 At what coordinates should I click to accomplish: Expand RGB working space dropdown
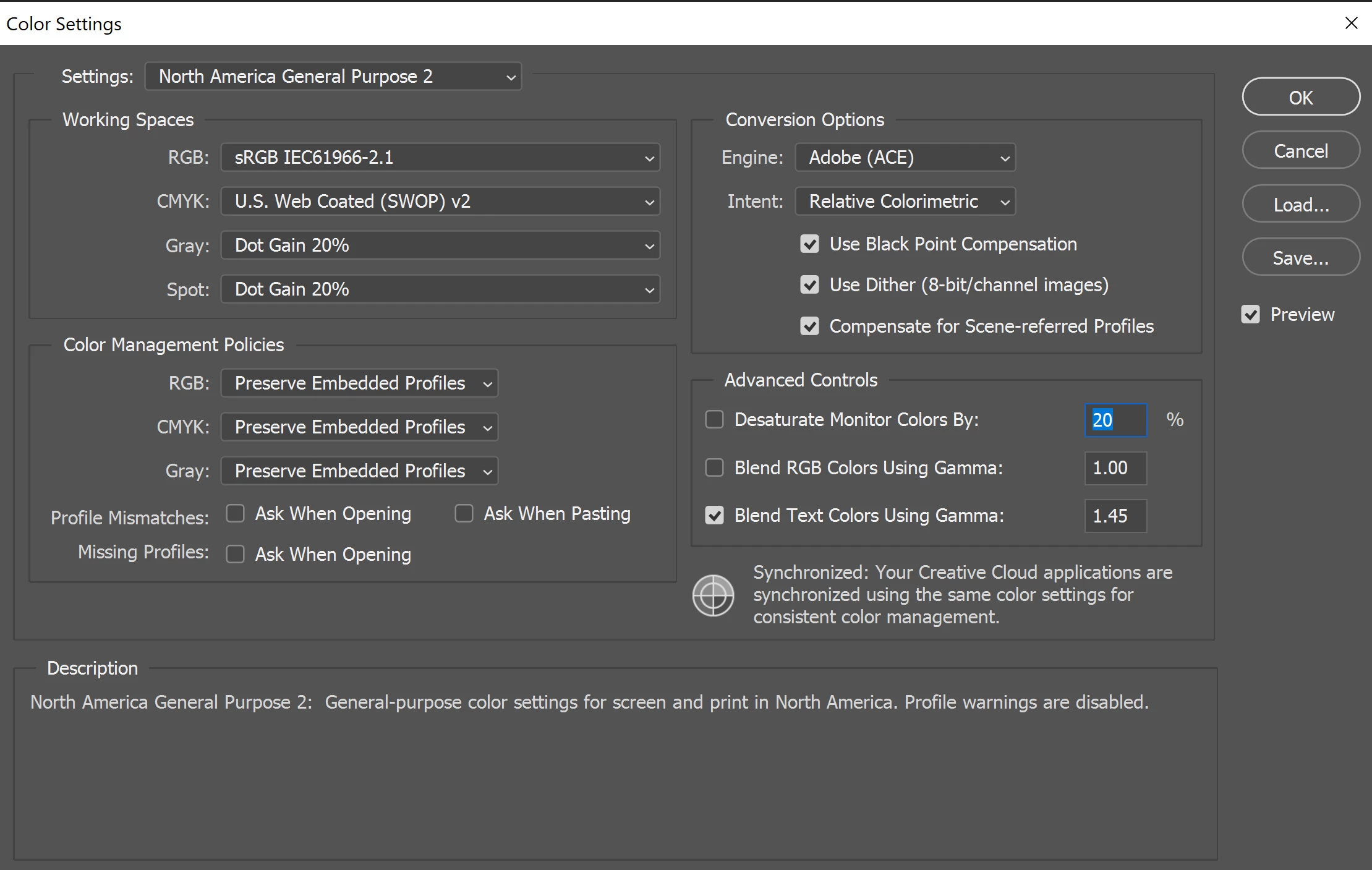tap(440, 157)
